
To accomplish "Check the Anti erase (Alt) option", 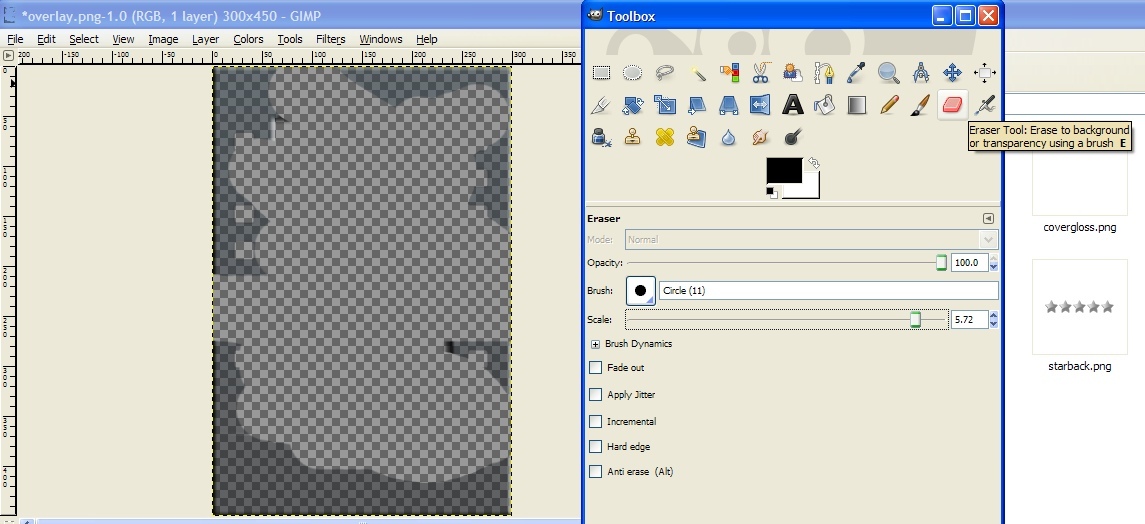I will click(596, 472).
